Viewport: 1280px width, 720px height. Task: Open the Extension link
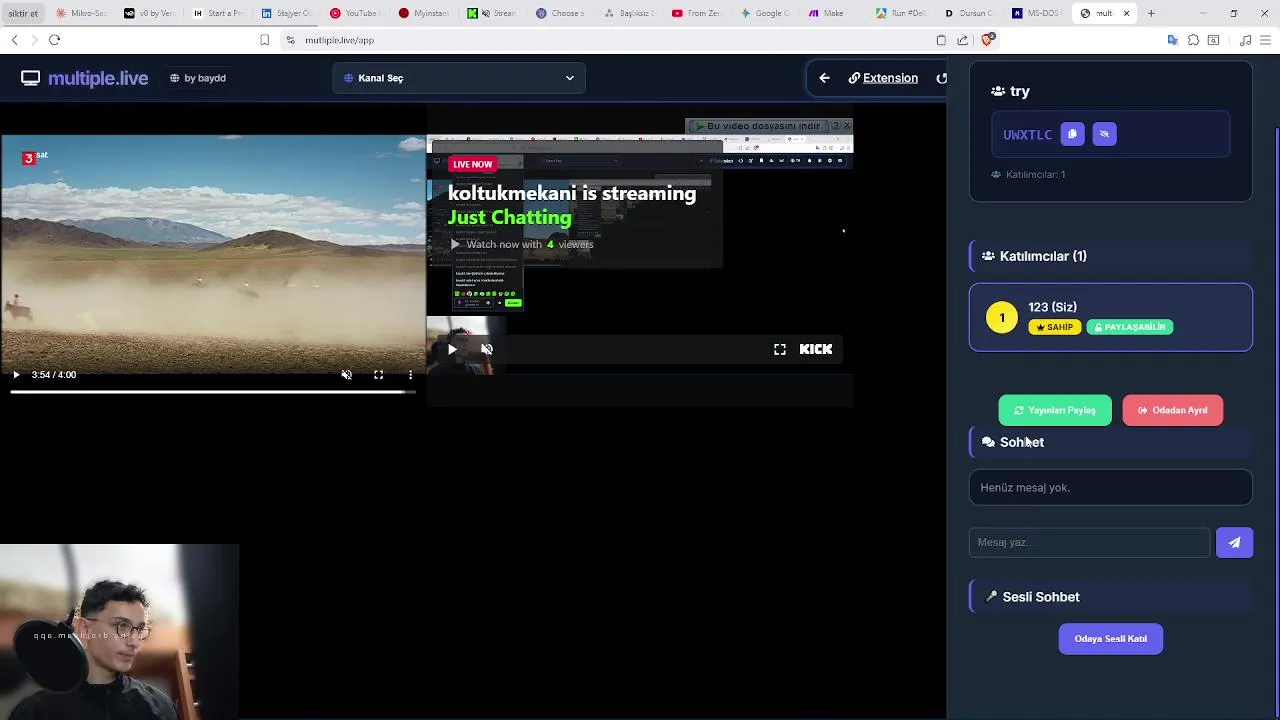883,78
